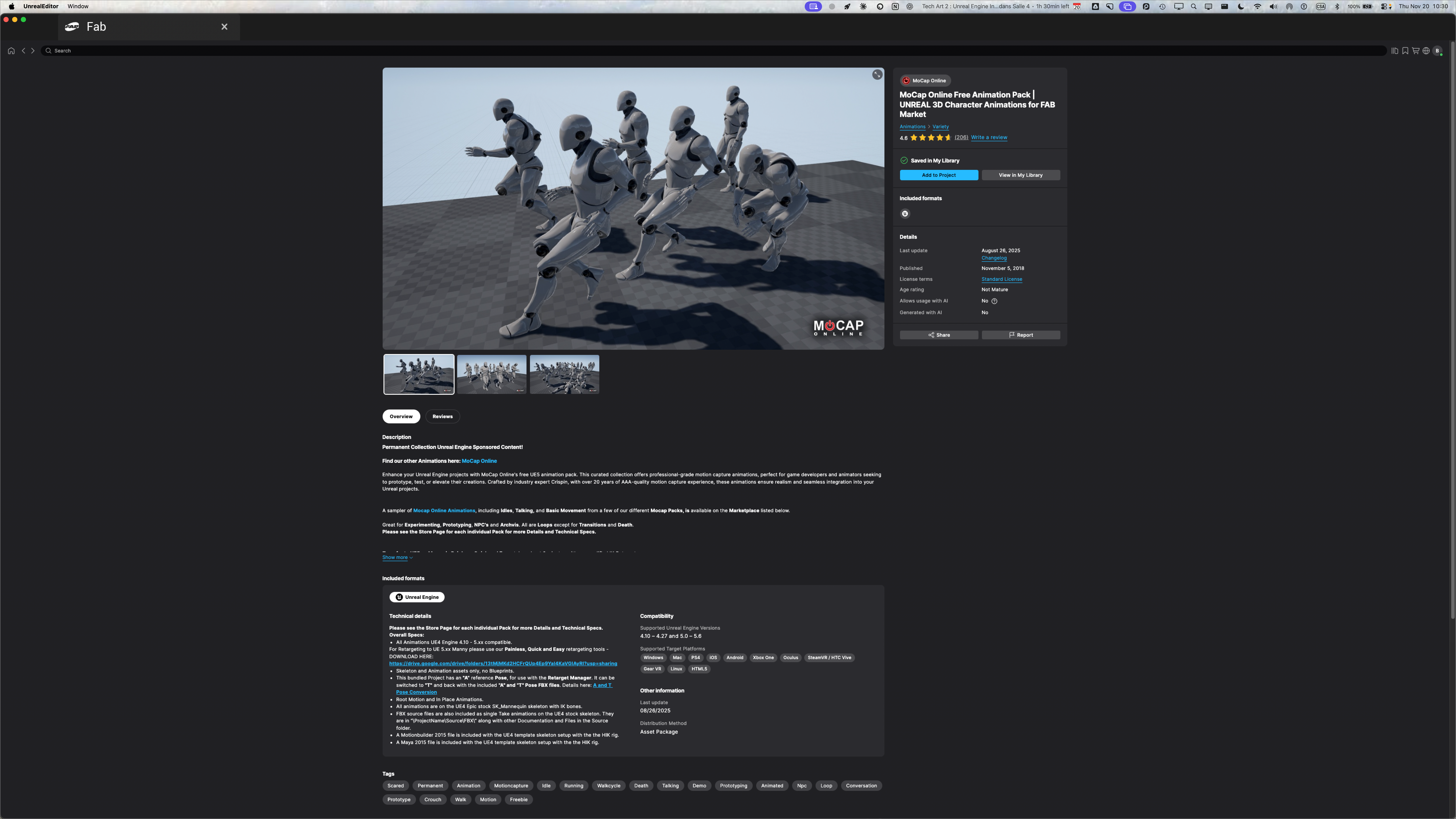Screen dimensions: 1456x819
Task: Click the SteamVR / HTC Vive platform chip
Action: pos(829,658)
